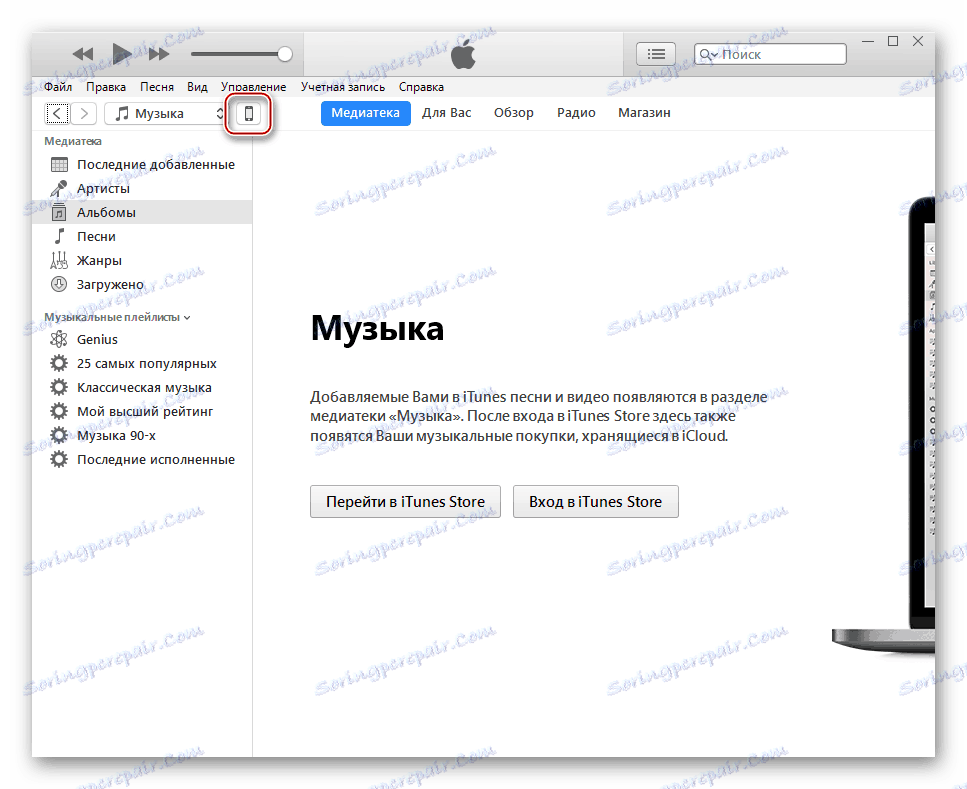Select the Альбомы sidebar entry
The width and height of the screenshot is (967, 789).
[x=104, y=212]
